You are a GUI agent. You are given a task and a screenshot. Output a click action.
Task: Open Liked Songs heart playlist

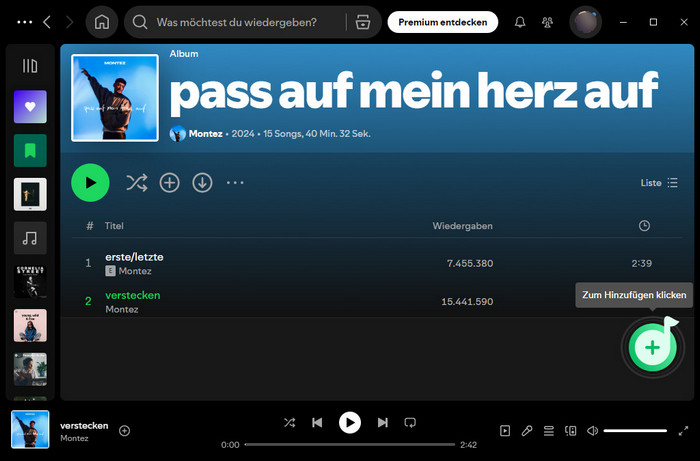coord(30,107)
